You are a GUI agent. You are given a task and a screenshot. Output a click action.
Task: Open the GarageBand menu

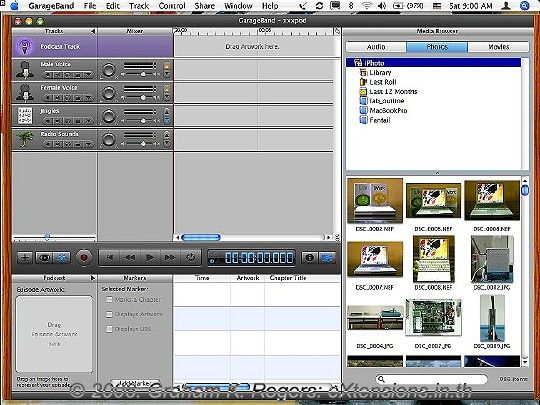tap(51, 6)
